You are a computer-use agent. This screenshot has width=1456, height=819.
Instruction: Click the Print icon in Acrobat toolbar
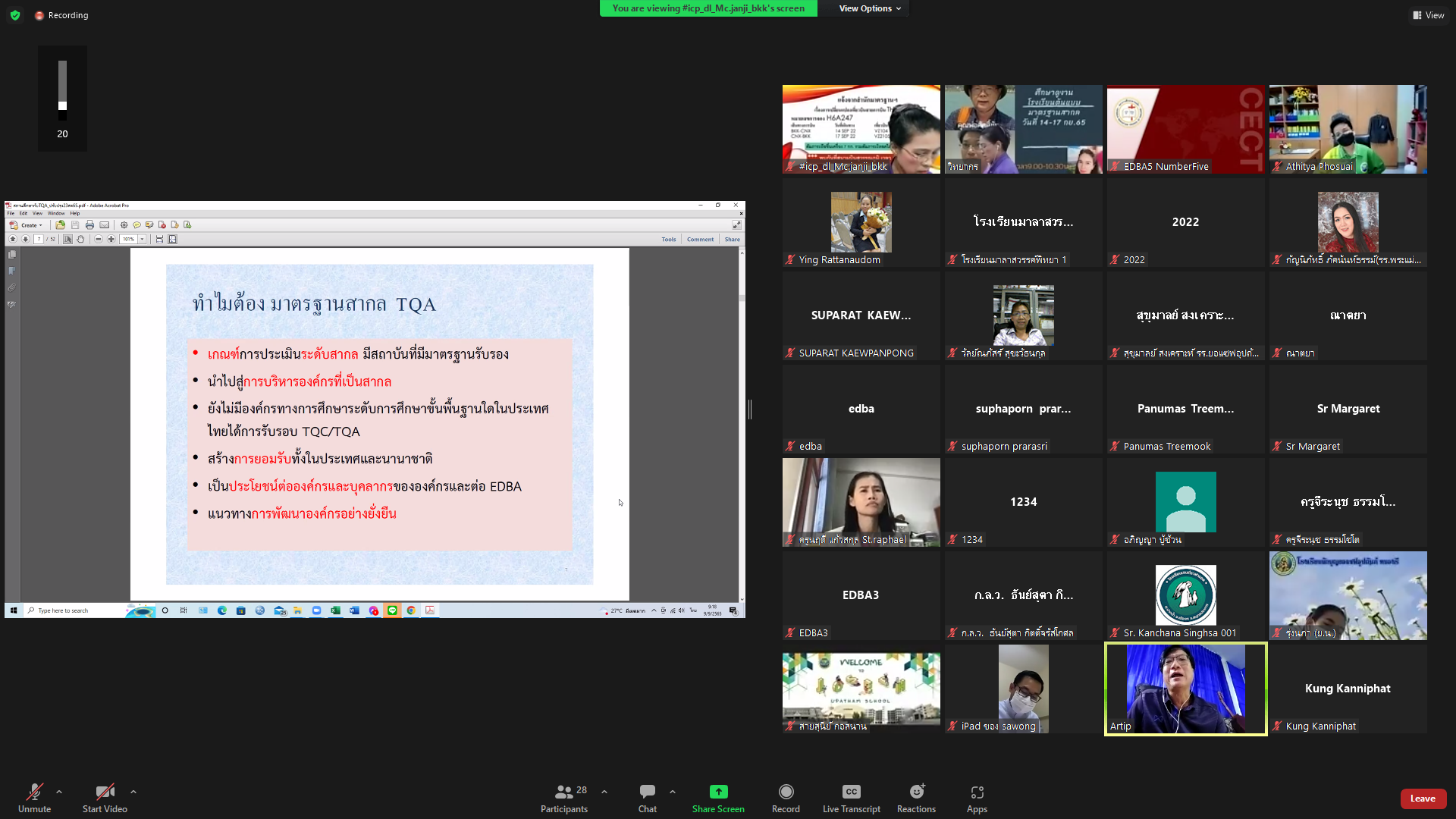(89, 225)
